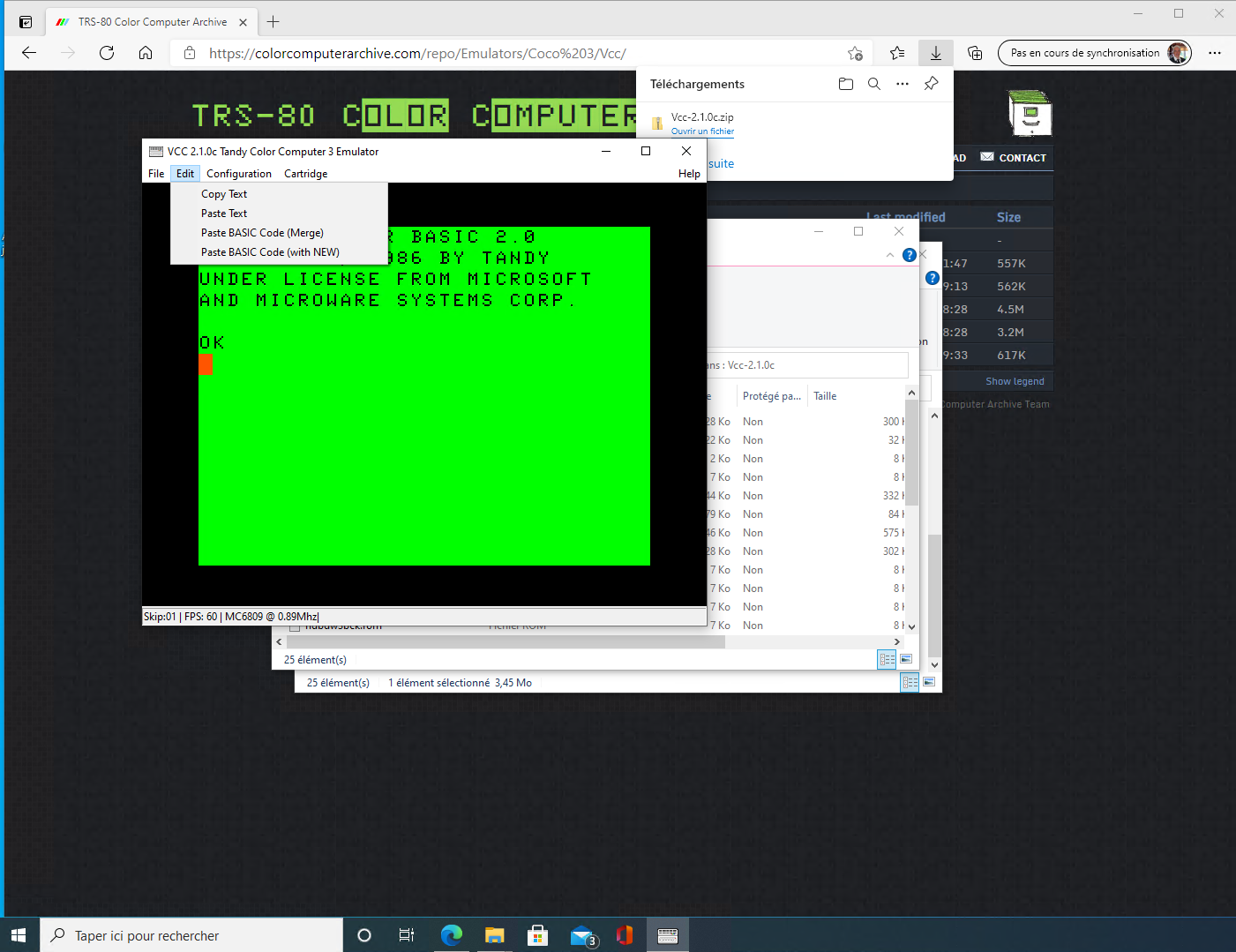Open Collections icon in Edge toolbar
Image resolution: width=1236 pixels, height=952 pixels.
[975, 53]
